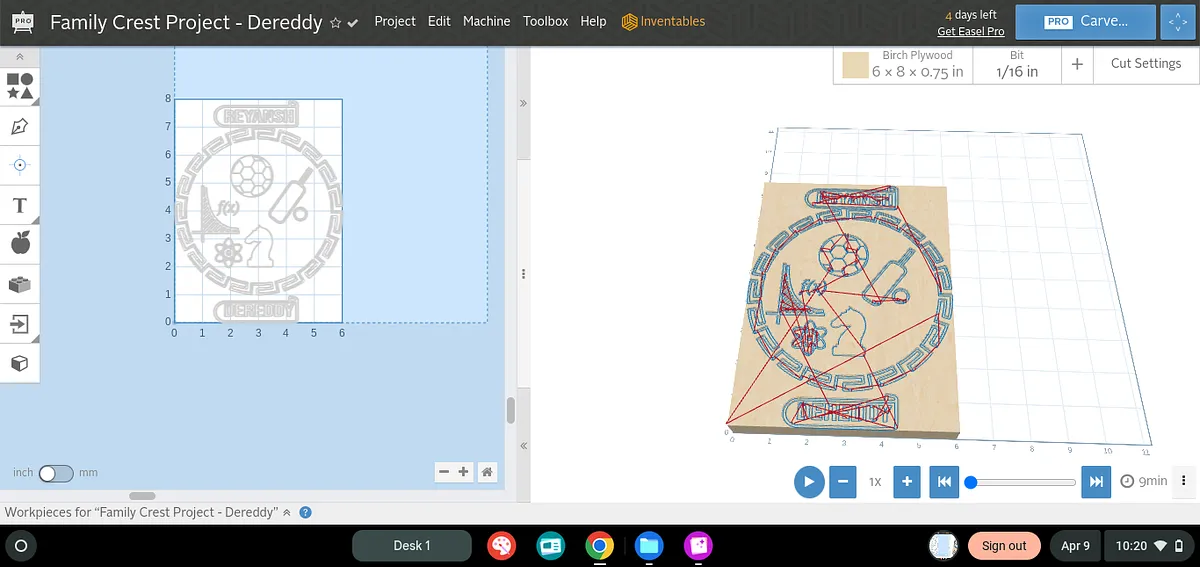Image resolution: width=1200 pixels, height=567 pixels.
Task: Choose the Text tool
Action: click(x=20, y=206)
